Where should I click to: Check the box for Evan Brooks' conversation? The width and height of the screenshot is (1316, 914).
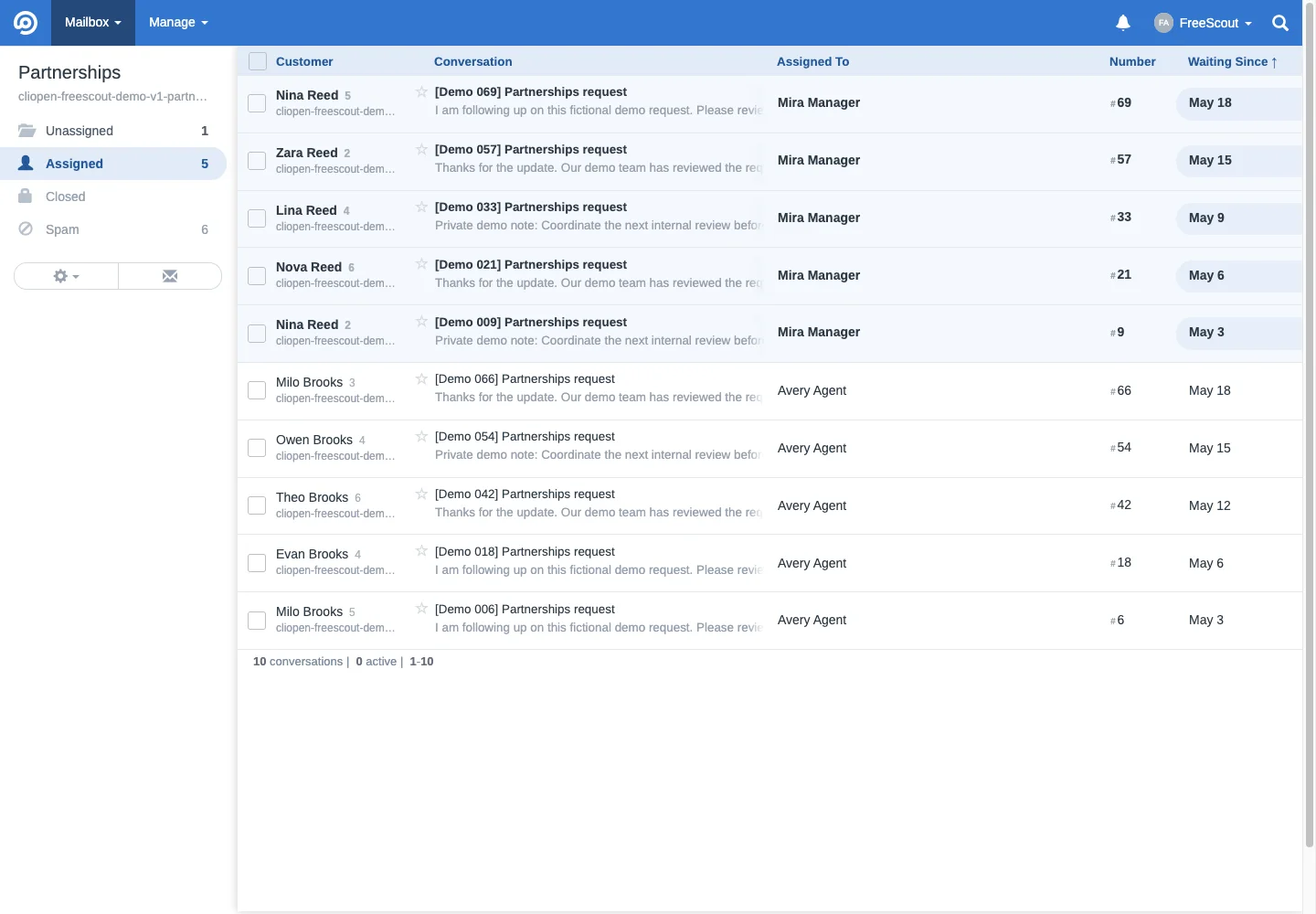(257, 563)
